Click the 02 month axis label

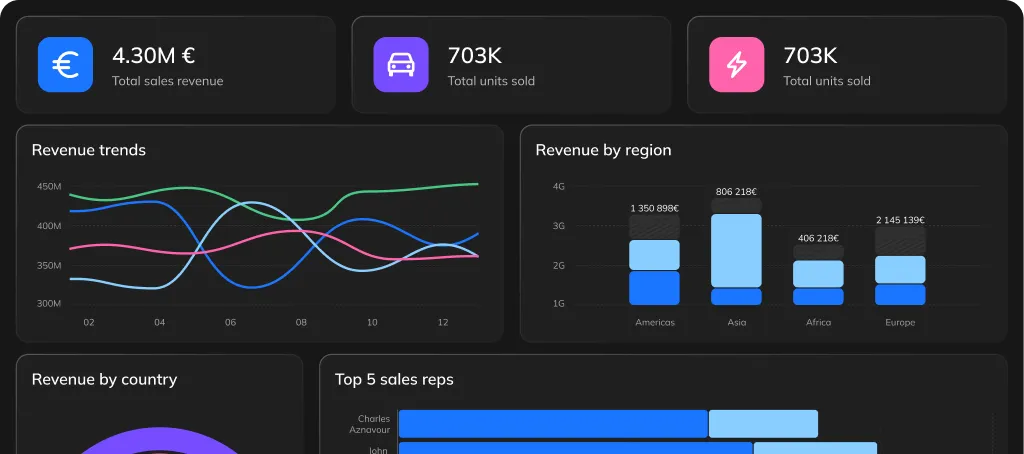pos(89,323)
